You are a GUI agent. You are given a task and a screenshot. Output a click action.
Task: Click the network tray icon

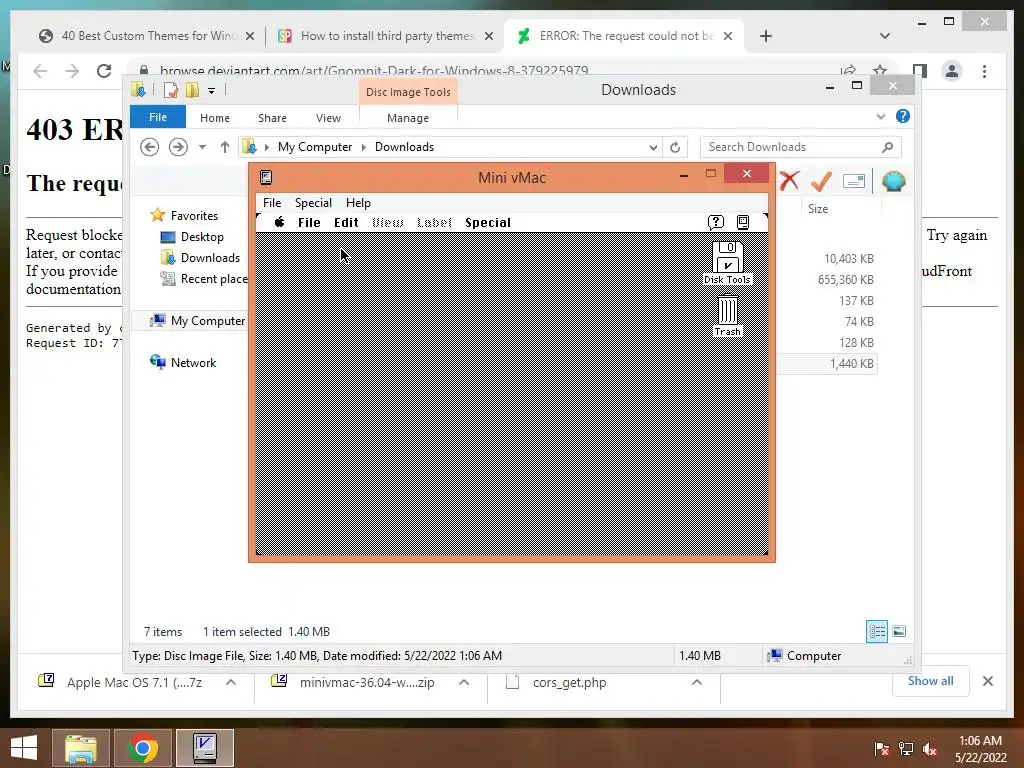[906, 749]
